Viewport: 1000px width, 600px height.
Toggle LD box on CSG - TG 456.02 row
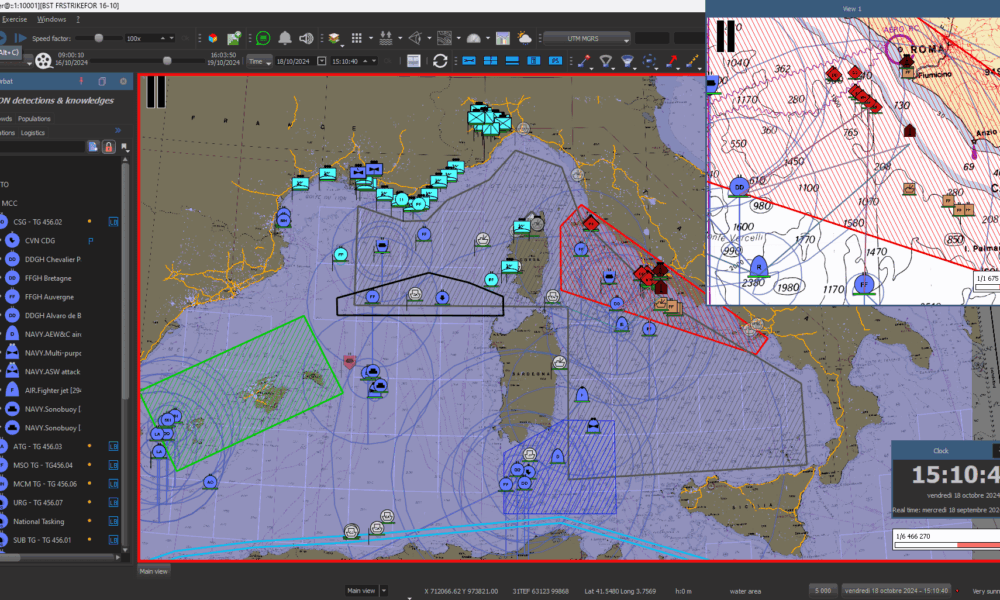[x=114, y=222]
